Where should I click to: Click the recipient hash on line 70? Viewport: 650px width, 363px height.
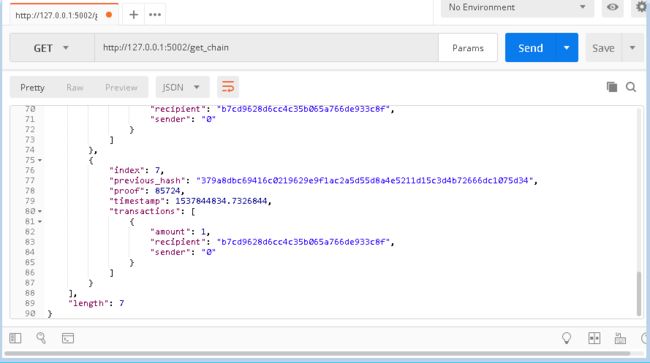303,109
